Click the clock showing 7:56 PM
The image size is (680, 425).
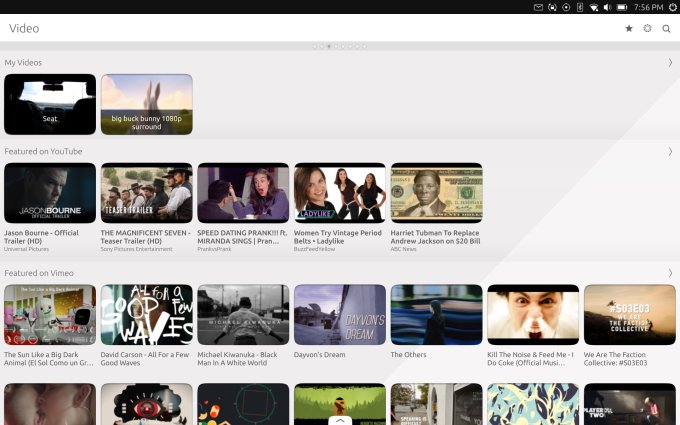click(x=649, y=7)
